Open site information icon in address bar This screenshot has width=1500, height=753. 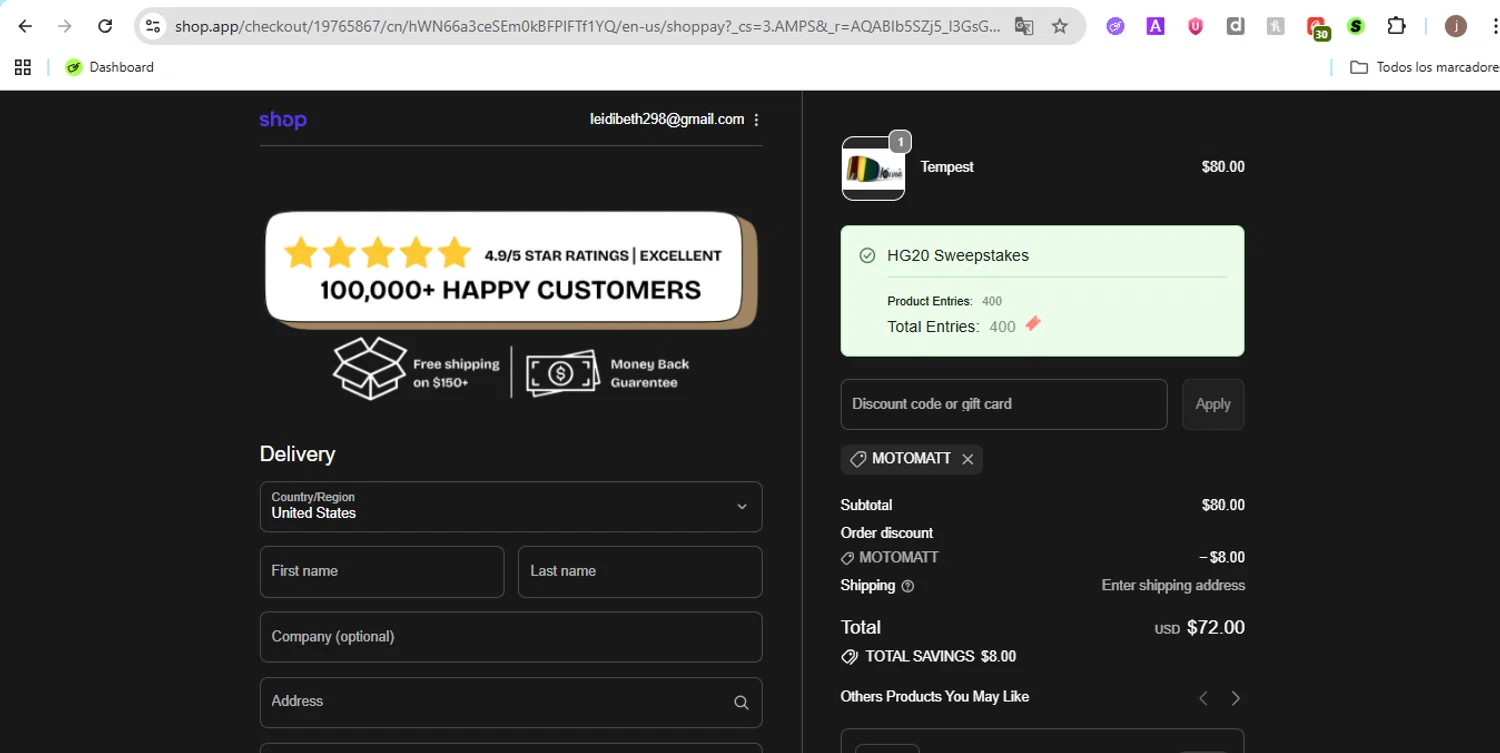tap(153, 27)
